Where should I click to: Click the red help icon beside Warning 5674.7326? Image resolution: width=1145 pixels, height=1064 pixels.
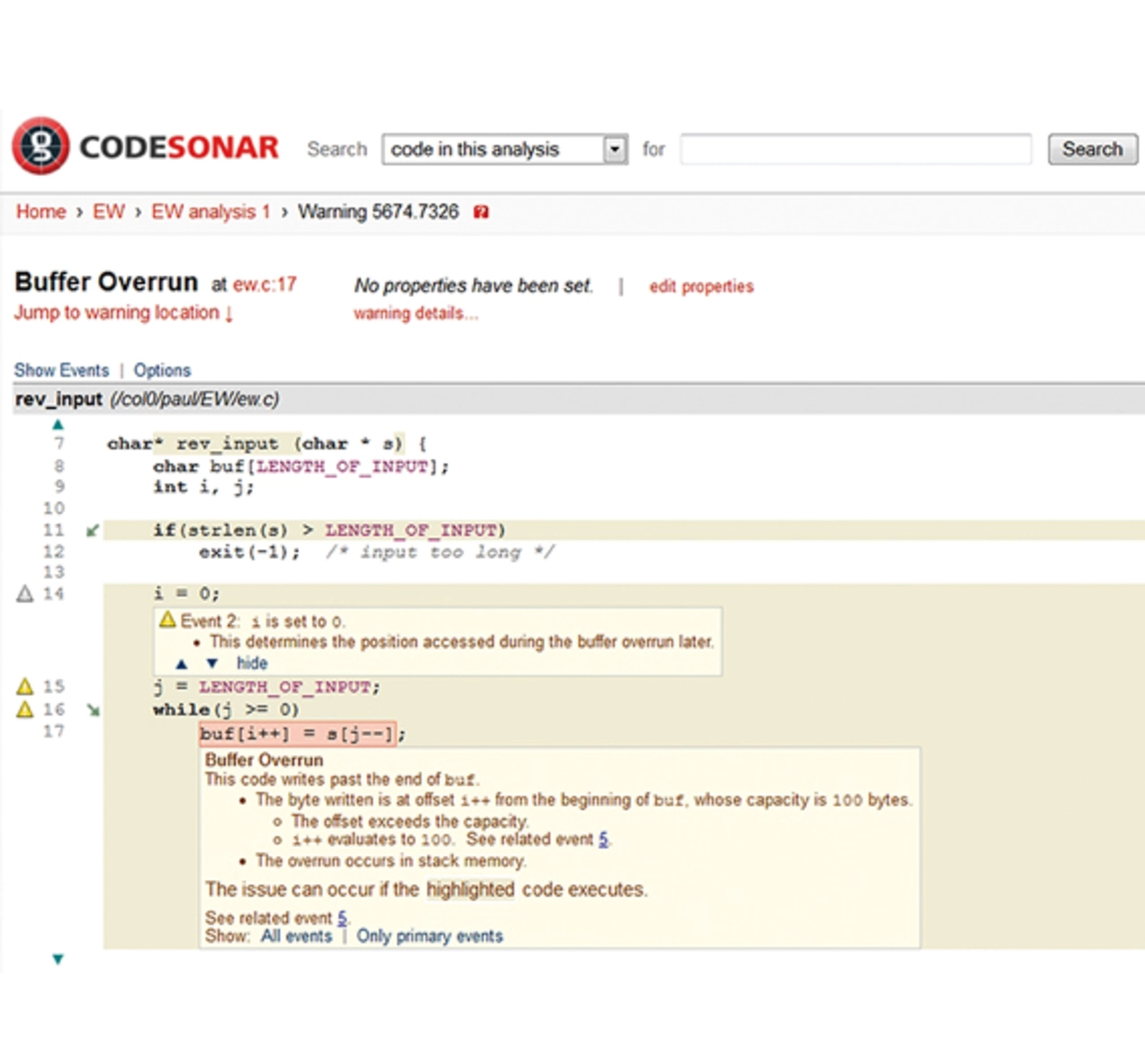tap(481, 212)
